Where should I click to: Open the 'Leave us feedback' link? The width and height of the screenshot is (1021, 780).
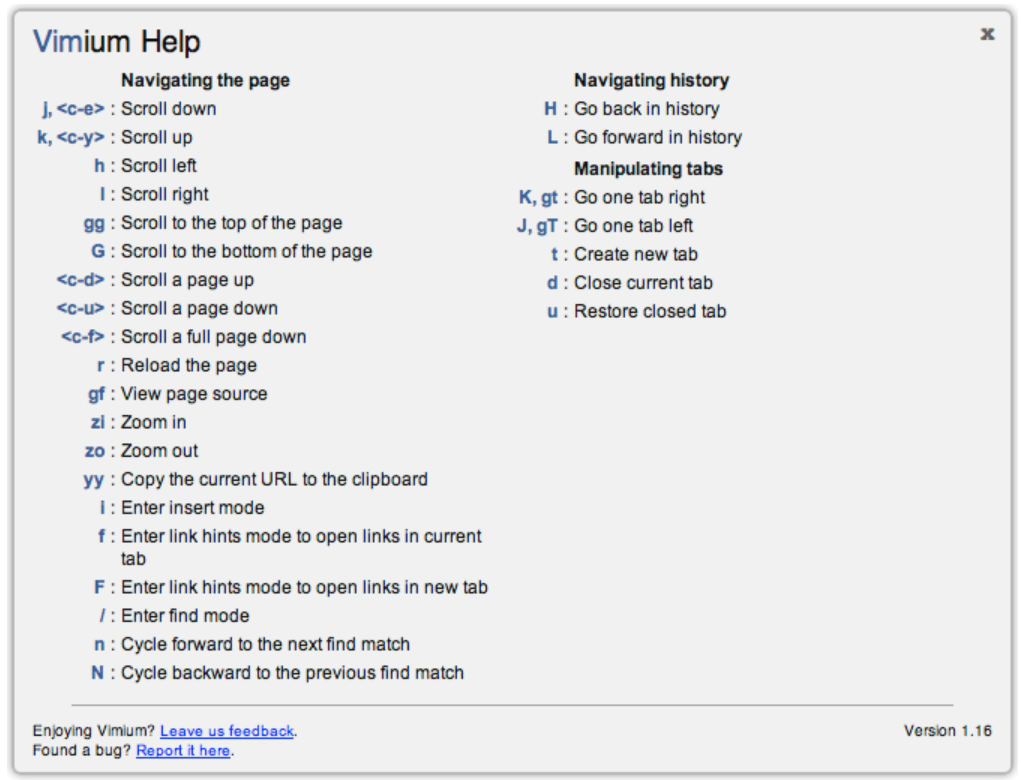(227, 731)
